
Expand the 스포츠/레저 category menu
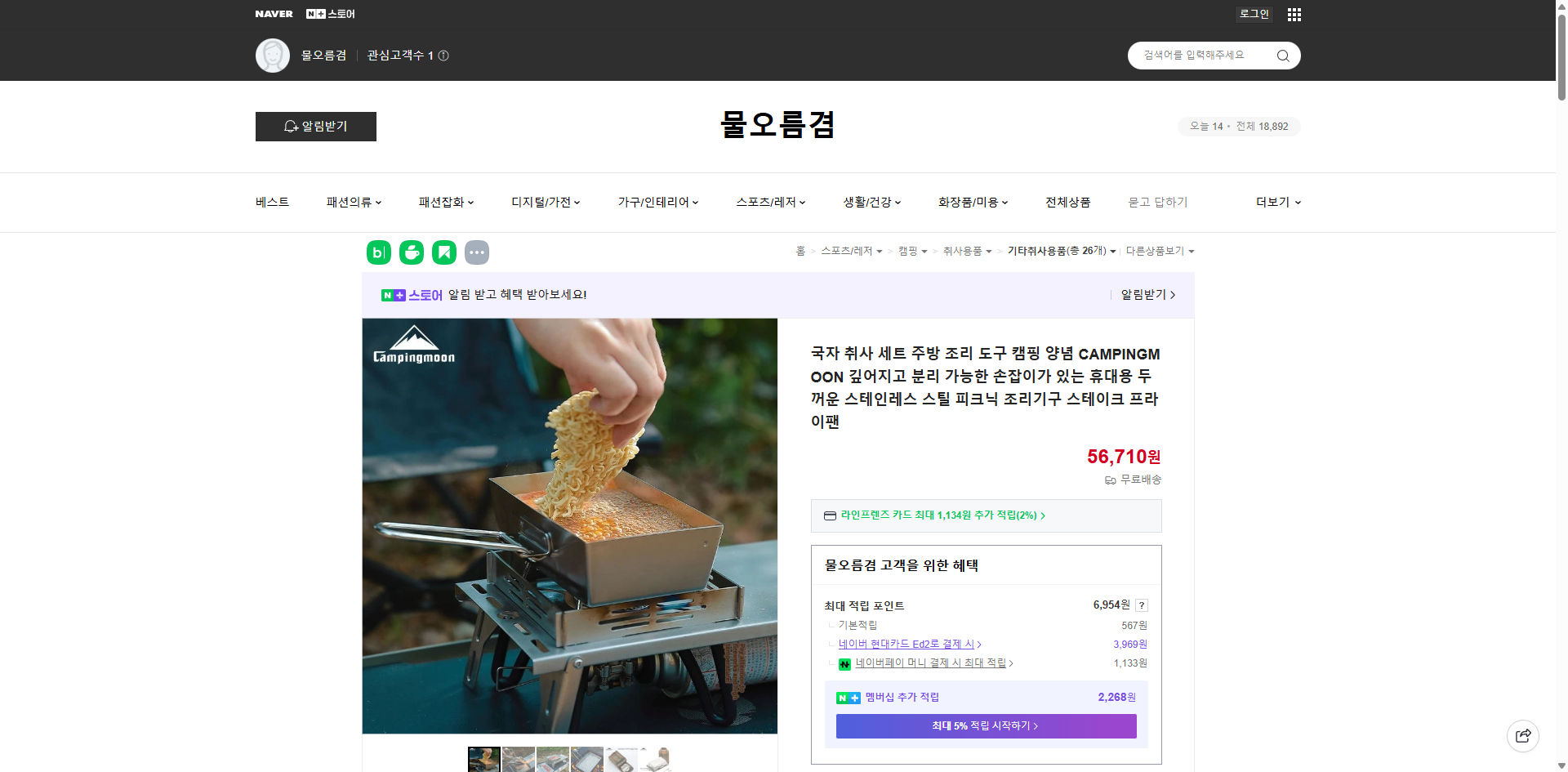[768, 202]
